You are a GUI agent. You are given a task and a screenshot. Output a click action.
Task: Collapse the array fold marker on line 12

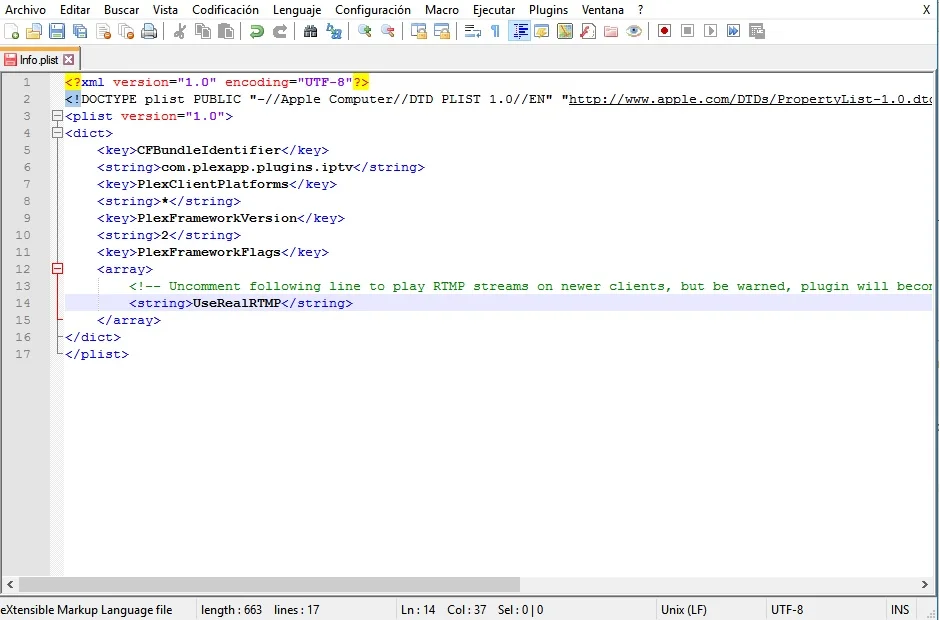click(x=57, y=269)
